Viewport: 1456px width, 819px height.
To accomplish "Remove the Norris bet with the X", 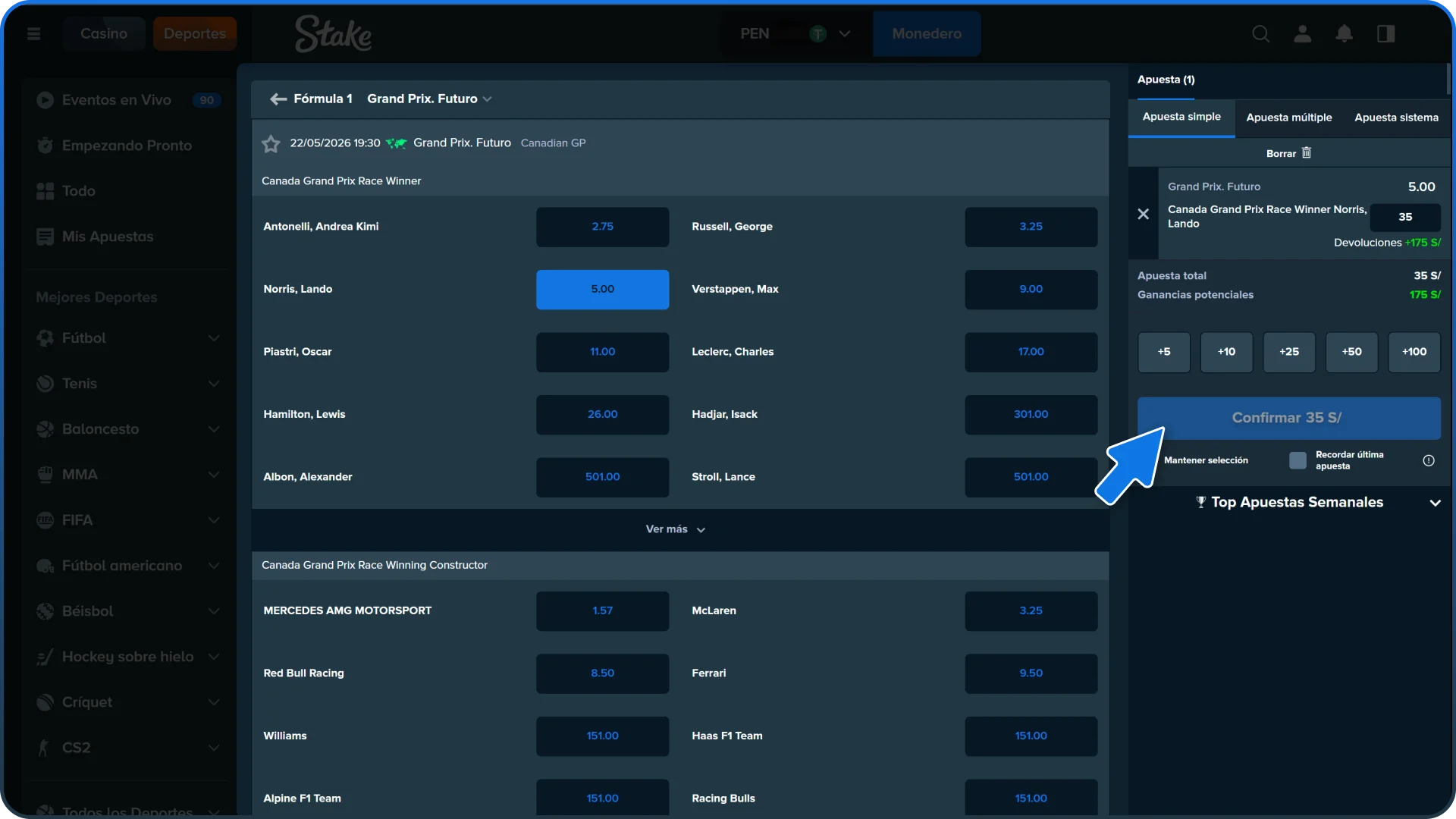I will [1144, 215].
